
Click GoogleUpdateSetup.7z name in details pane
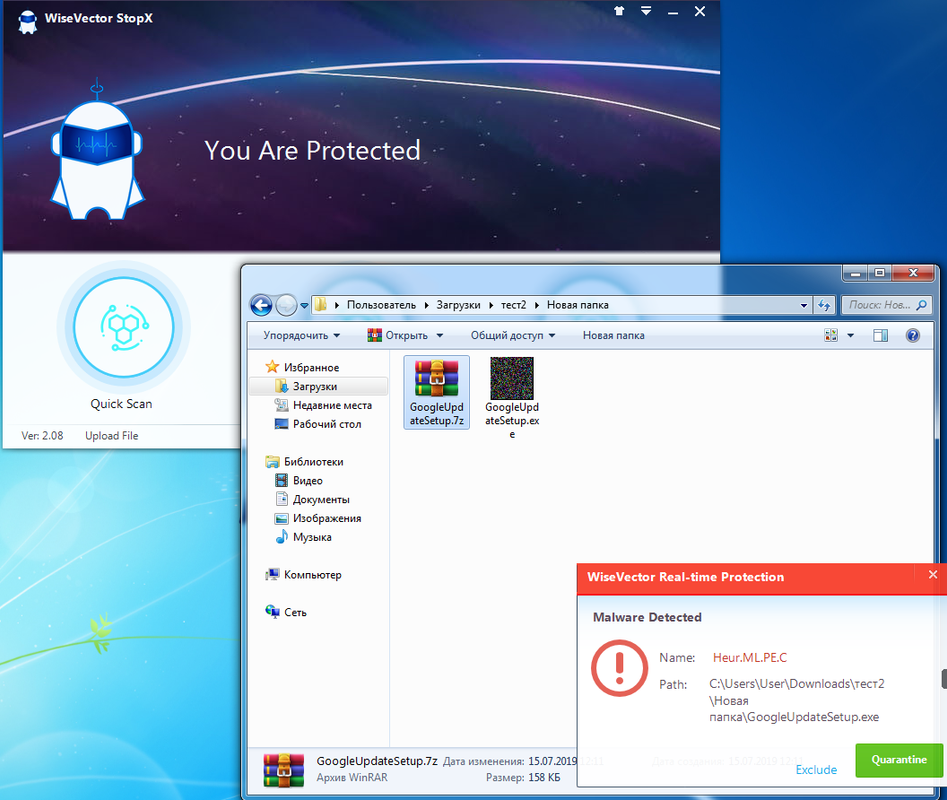(x=376, y=761)
